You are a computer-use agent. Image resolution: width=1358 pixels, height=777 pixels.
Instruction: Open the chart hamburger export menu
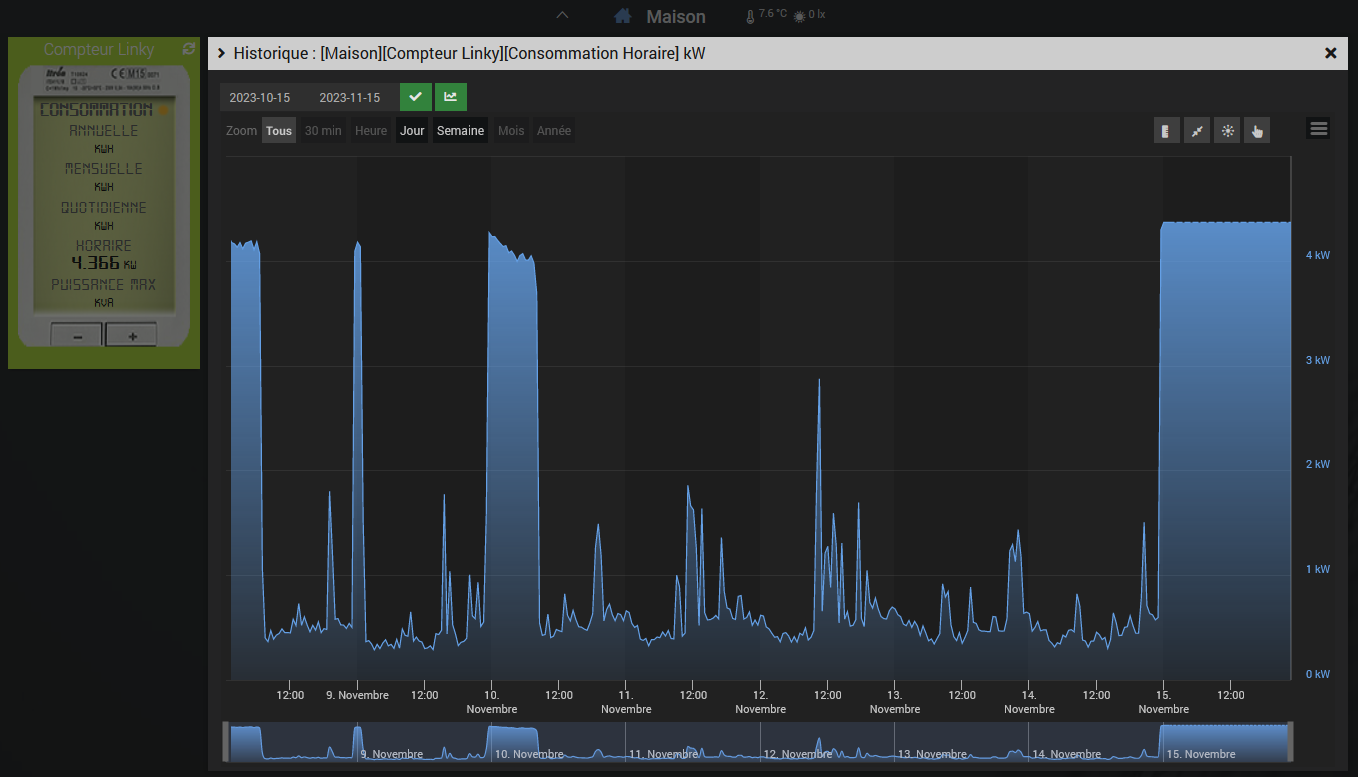pyautogui.click(x=1319, y=128)
